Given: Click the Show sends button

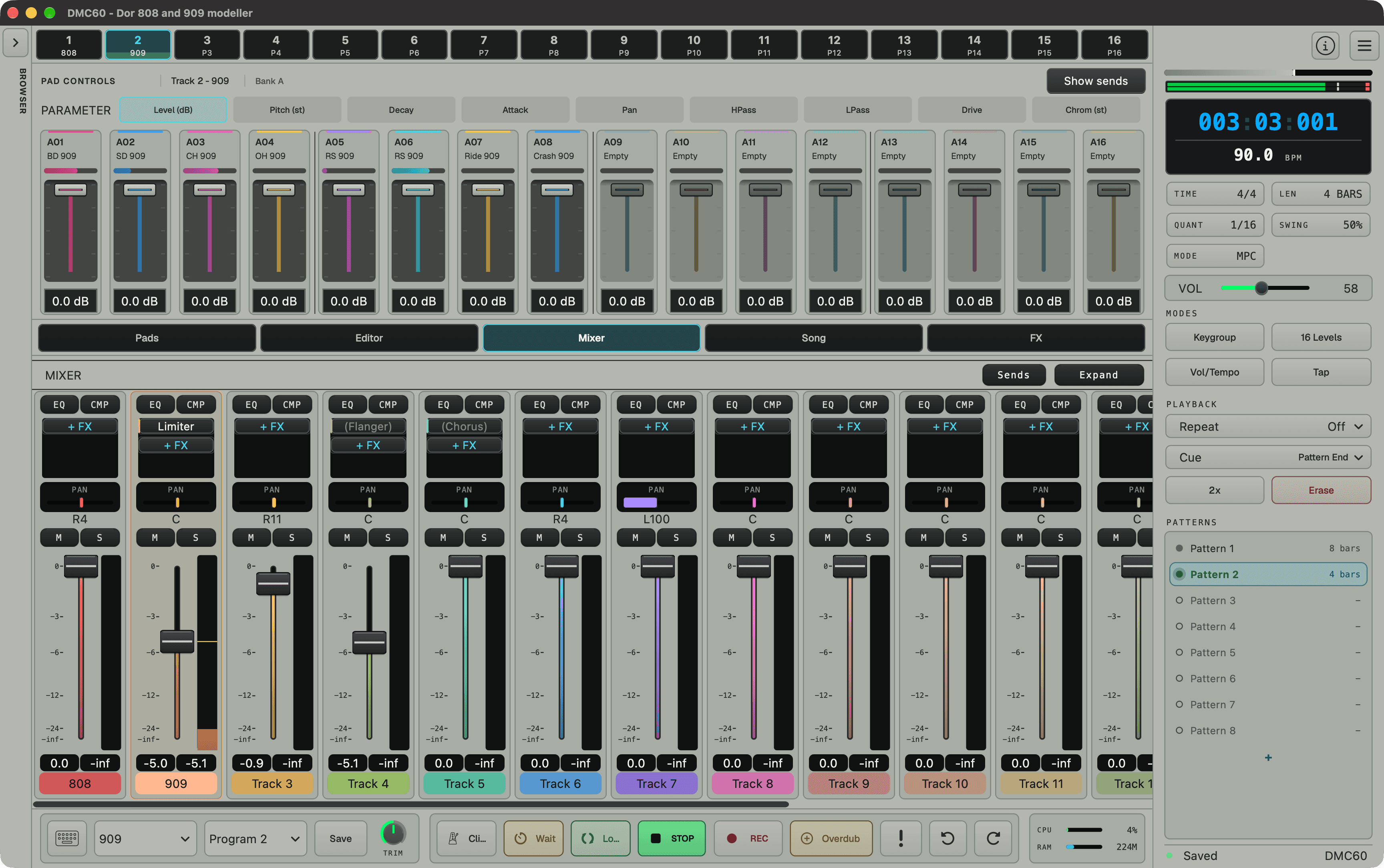Looking at the screenshot, I should [x=1095, y=81].
